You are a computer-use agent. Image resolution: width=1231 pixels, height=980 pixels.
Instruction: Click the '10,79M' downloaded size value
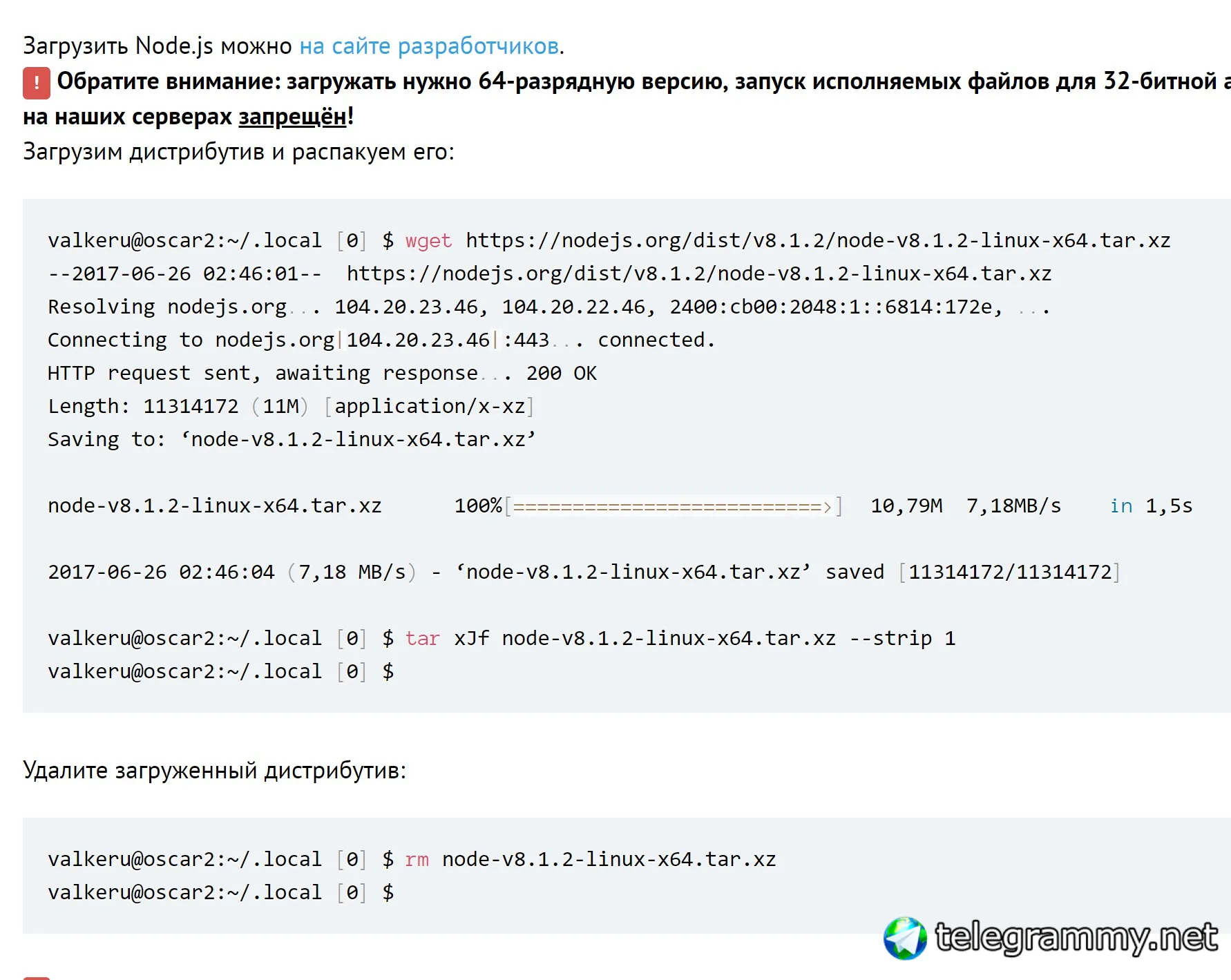point(906,506)
